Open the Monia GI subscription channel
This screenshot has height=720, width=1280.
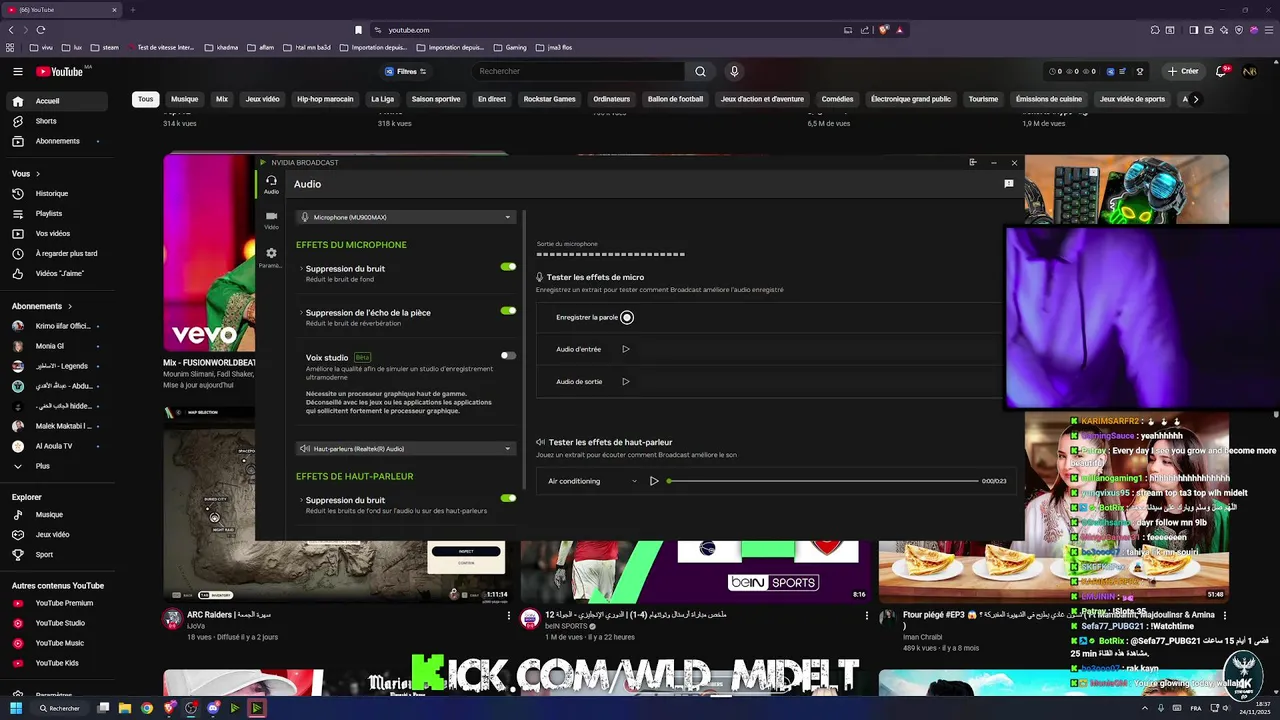[x=57, y=346]
